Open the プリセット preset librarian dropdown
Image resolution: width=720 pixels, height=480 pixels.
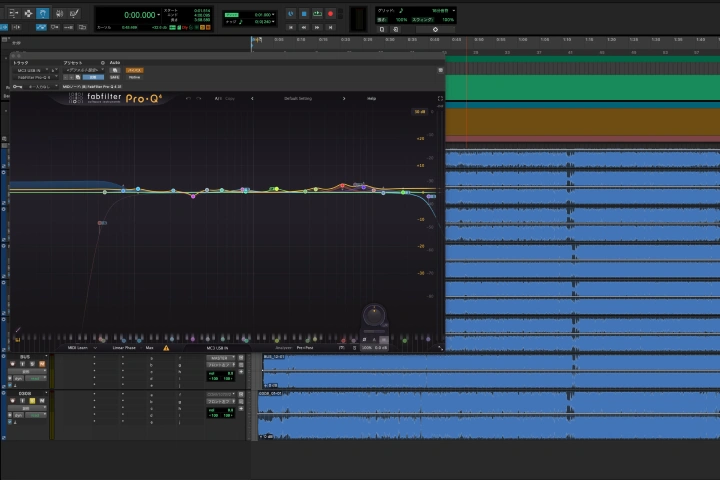tap(84, 70)
